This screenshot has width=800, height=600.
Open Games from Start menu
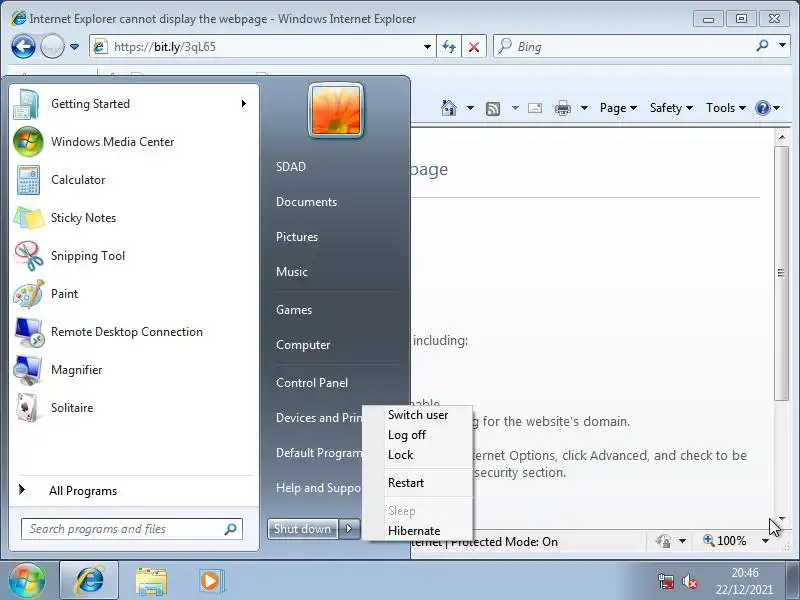coord(294,310)
